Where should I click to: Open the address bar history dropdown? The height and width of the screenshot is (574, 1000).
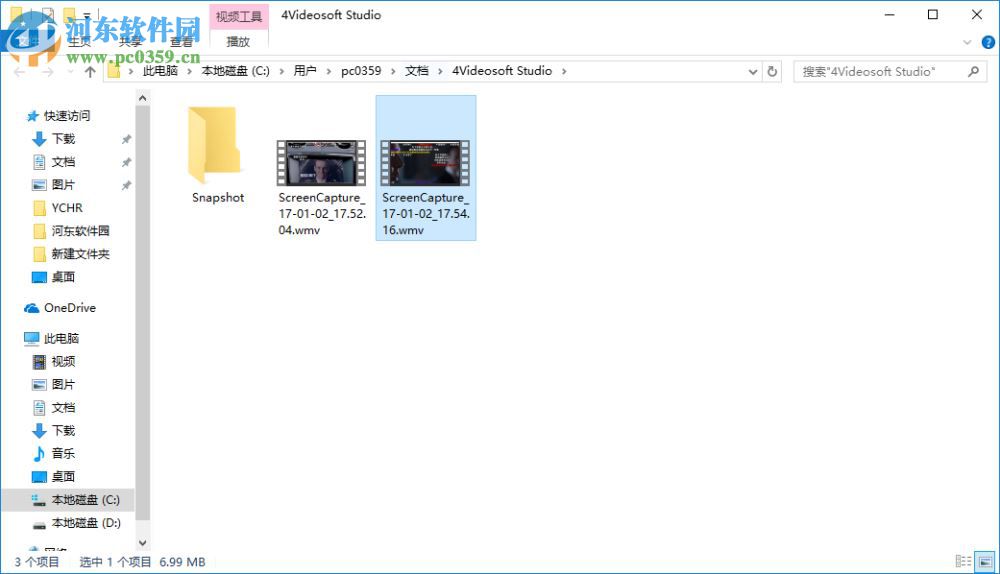[753, 71]
